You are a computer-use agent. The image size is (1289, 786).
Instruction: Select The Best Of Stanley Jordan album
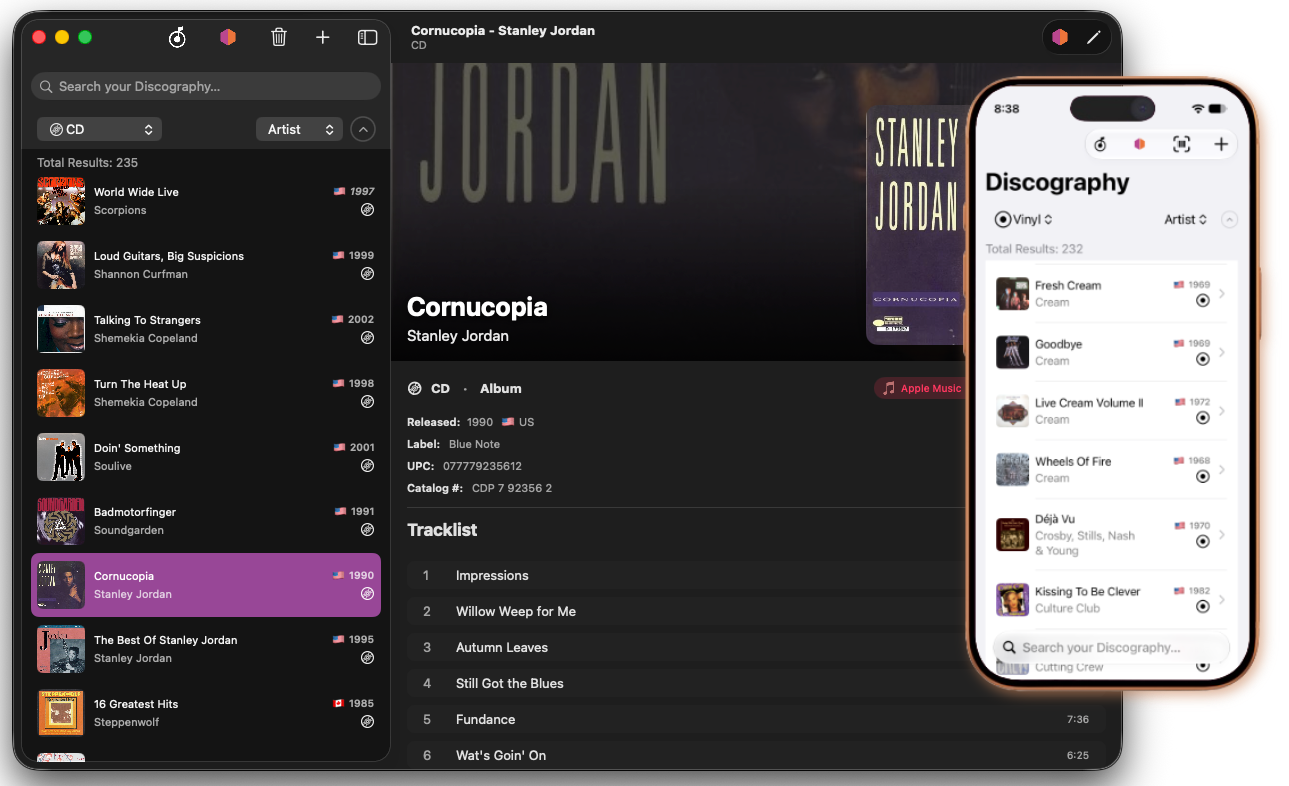pyautogui.click(x=206, y=649)
